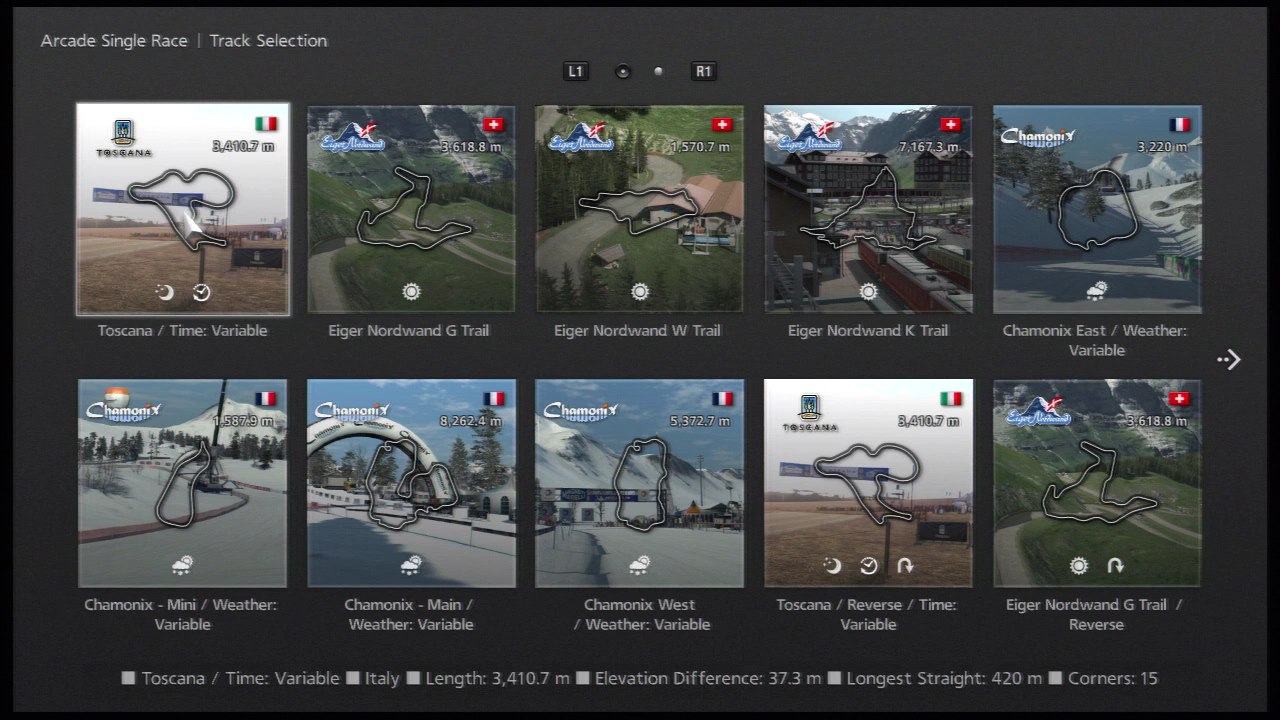The height and width of the screenshot is (720, 1280).
Task: Choose the Chamonix - Main track thumbnail
Action: [411, 483]
